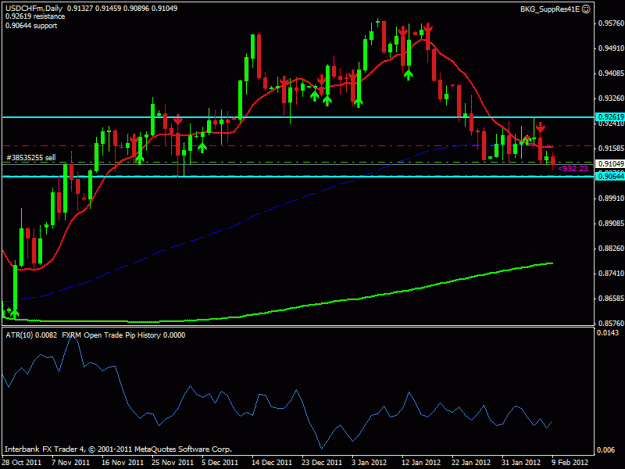Click the 25 Nov 2011 date label
Viewport: 625px width, 469px height.
172,463
